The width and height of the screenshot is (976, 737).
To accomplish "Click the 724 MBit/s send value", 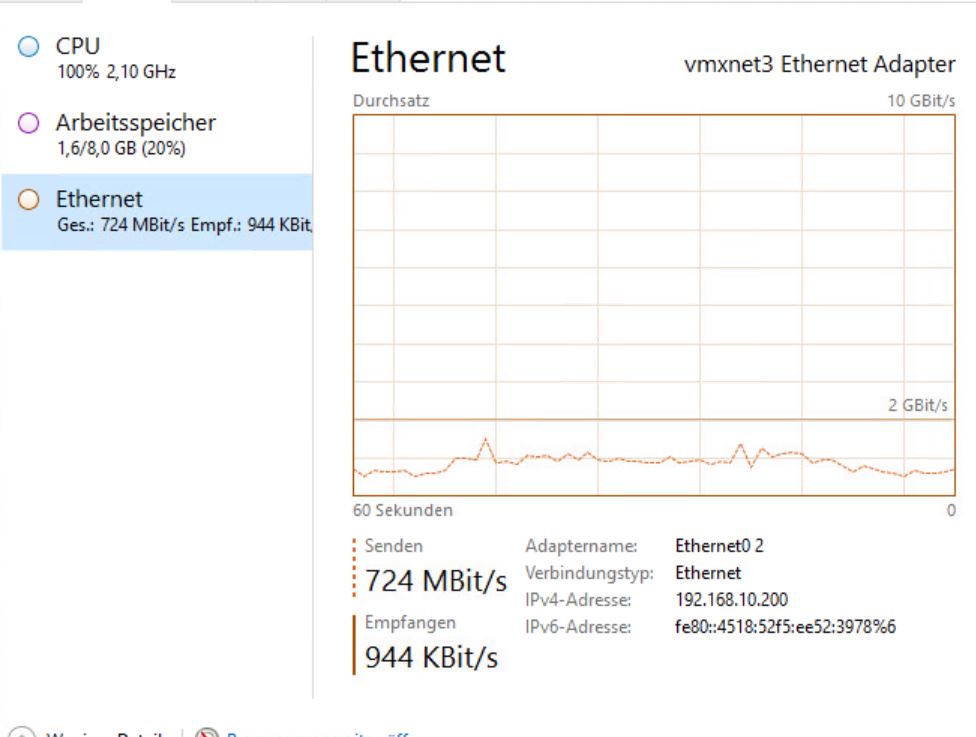I will point(436,580).
